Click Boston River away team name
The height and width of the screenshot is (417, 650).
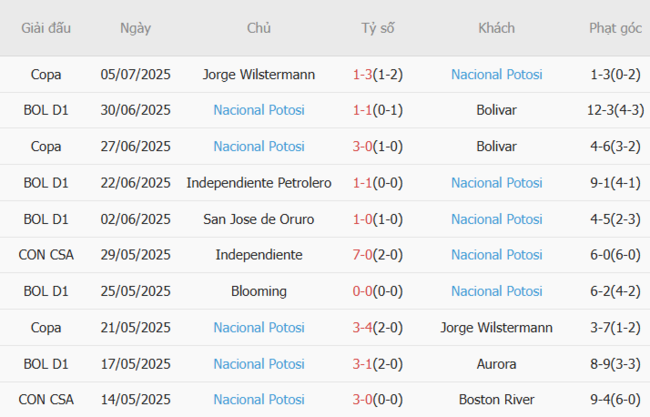(496, 400)
